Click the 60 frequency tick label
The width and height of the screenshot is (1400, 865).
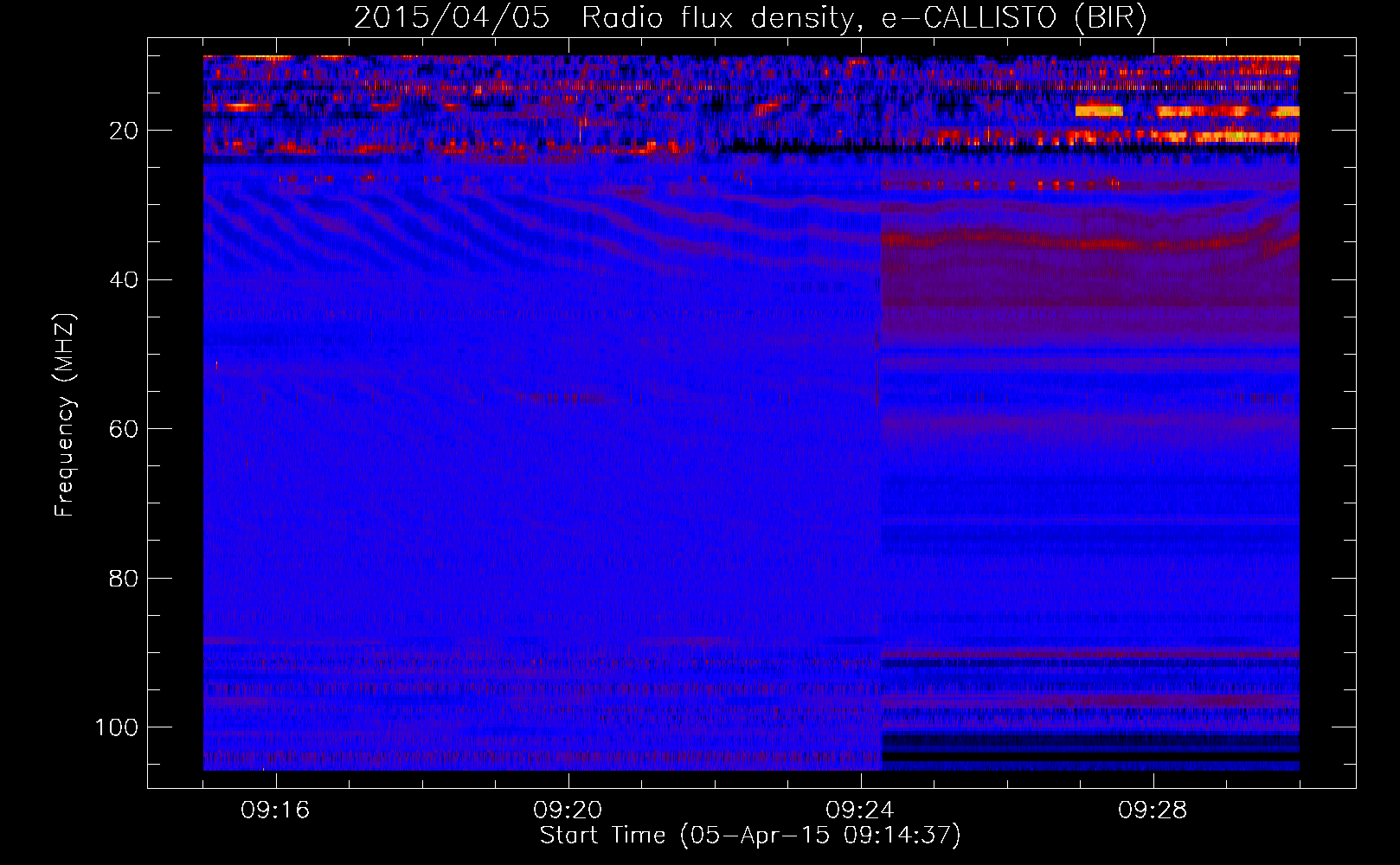click(124, 429)
